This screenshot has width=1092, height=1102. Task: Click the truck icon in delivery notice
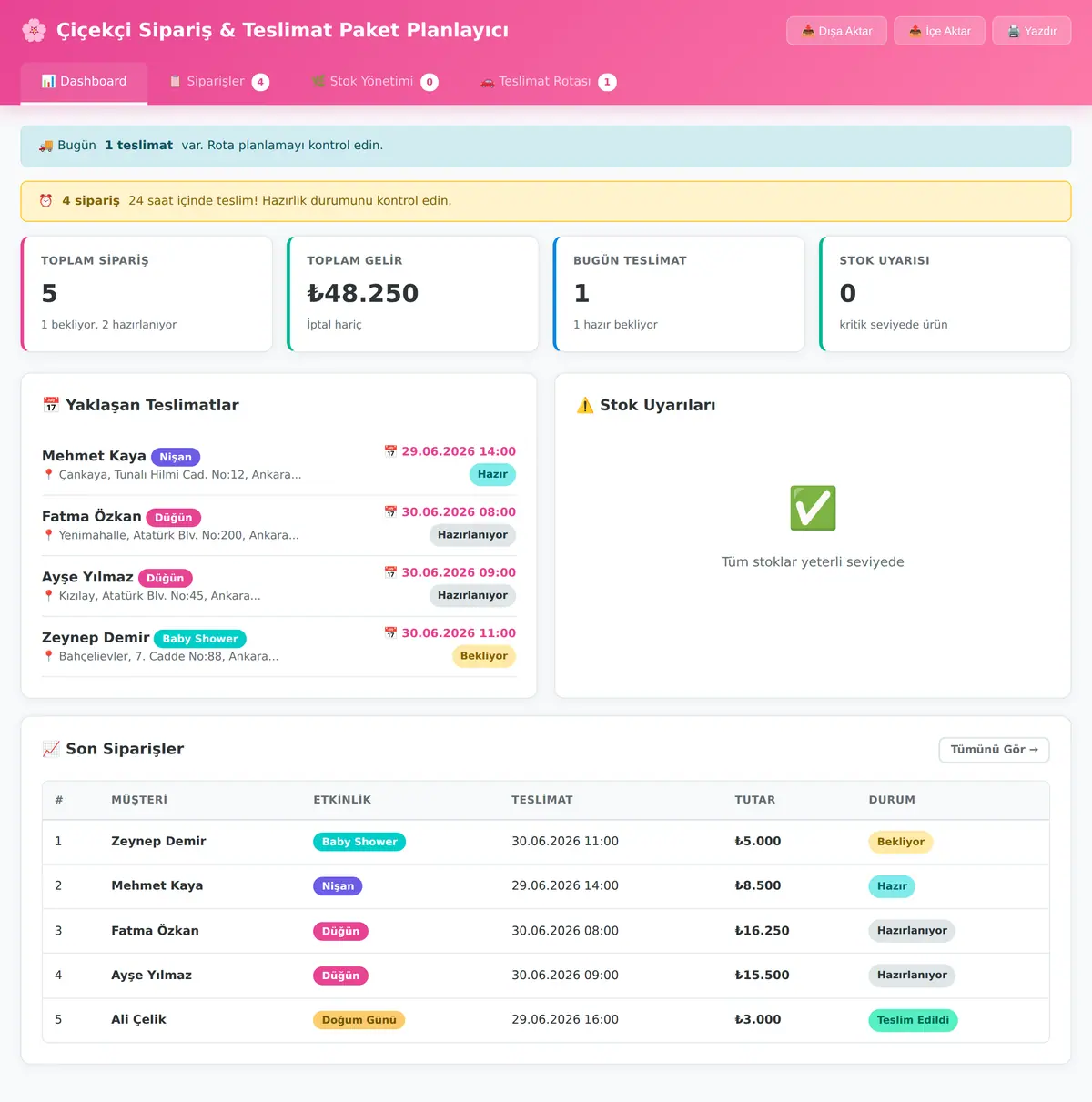[45, 146]
